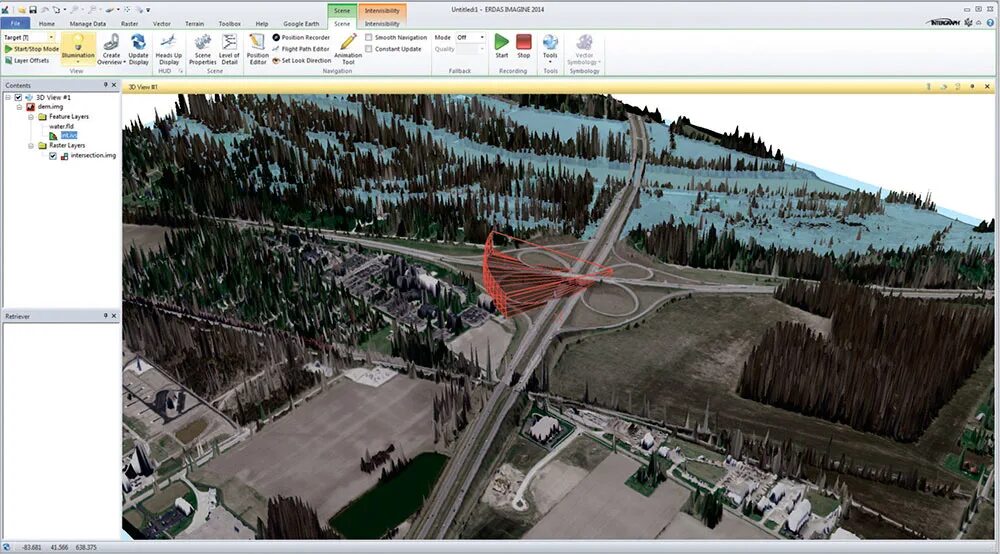Uncheck the 3D View #1 checkbox
The height and width of the screenshot is (554, 1000).
(18, 98)
